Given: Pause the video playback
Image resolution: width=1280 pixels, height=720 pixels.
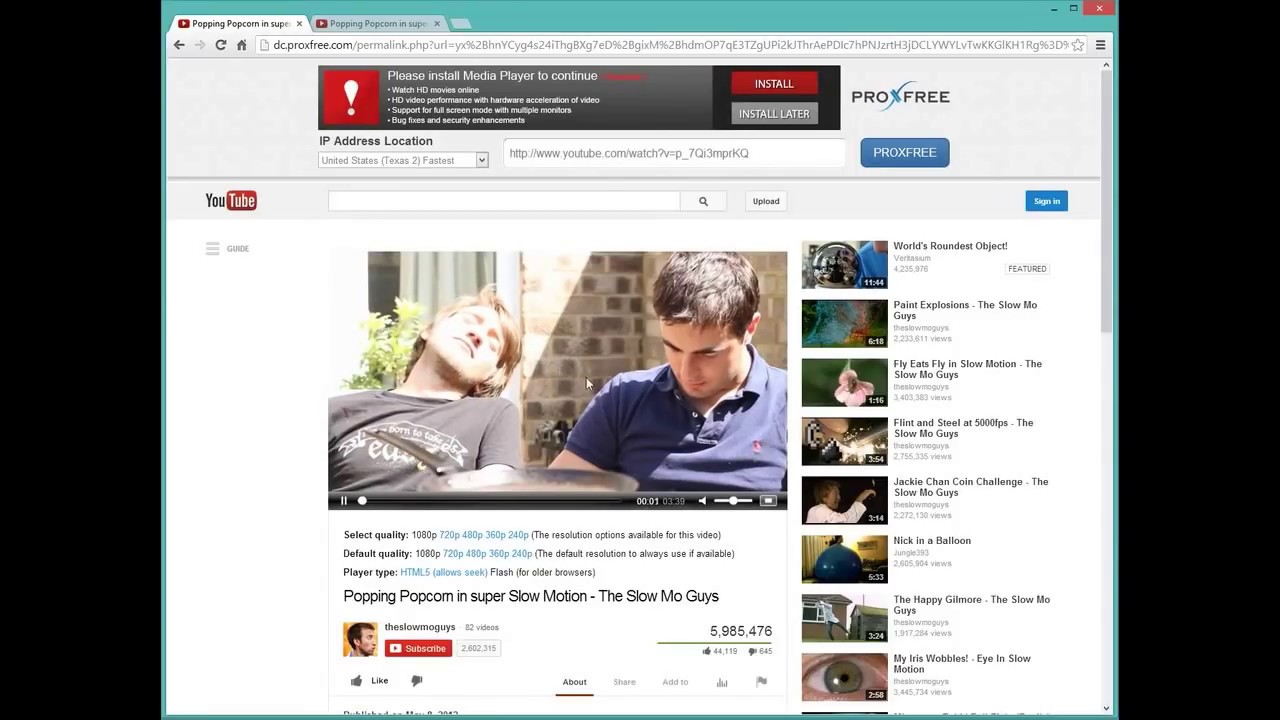Looking at the screenshot, I should pos(343,501).
